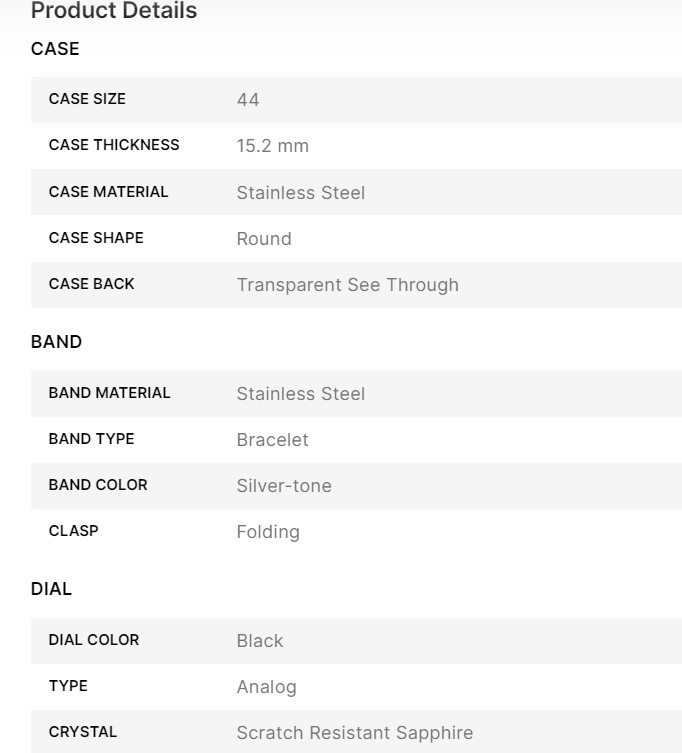Click the Transparent See Through value
This screenshot has height=753, width=682.
(347, 285)
